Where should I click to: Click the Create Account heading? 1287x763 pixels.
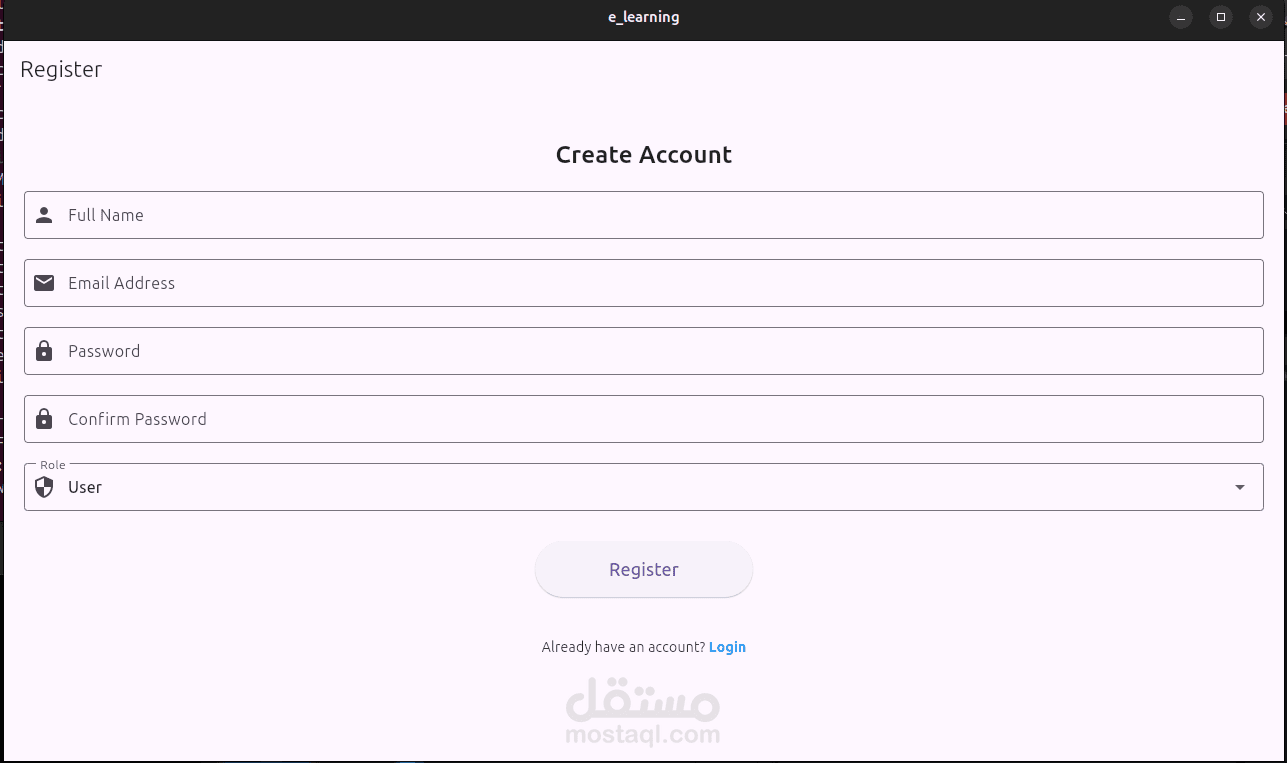click(x=643, y=154)
